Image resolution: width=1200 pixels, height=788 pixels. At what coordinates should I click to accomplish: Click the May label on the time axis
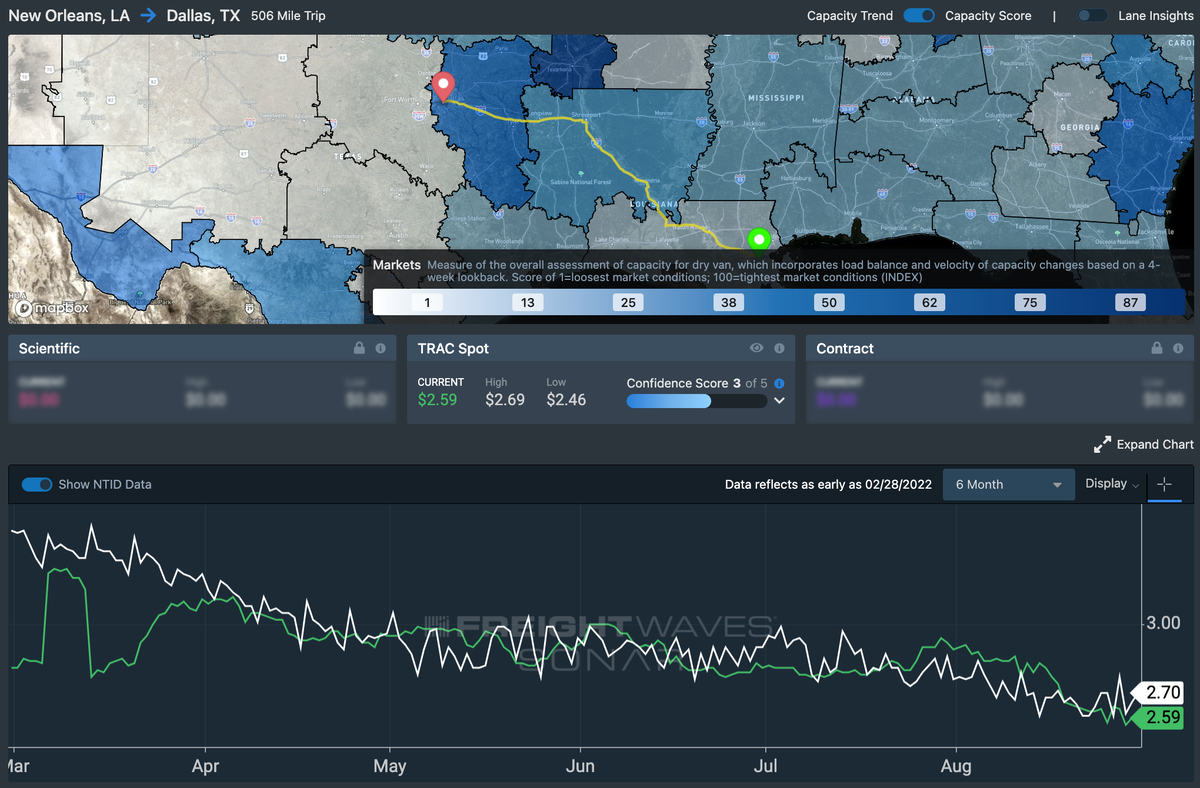pos(390,767)
